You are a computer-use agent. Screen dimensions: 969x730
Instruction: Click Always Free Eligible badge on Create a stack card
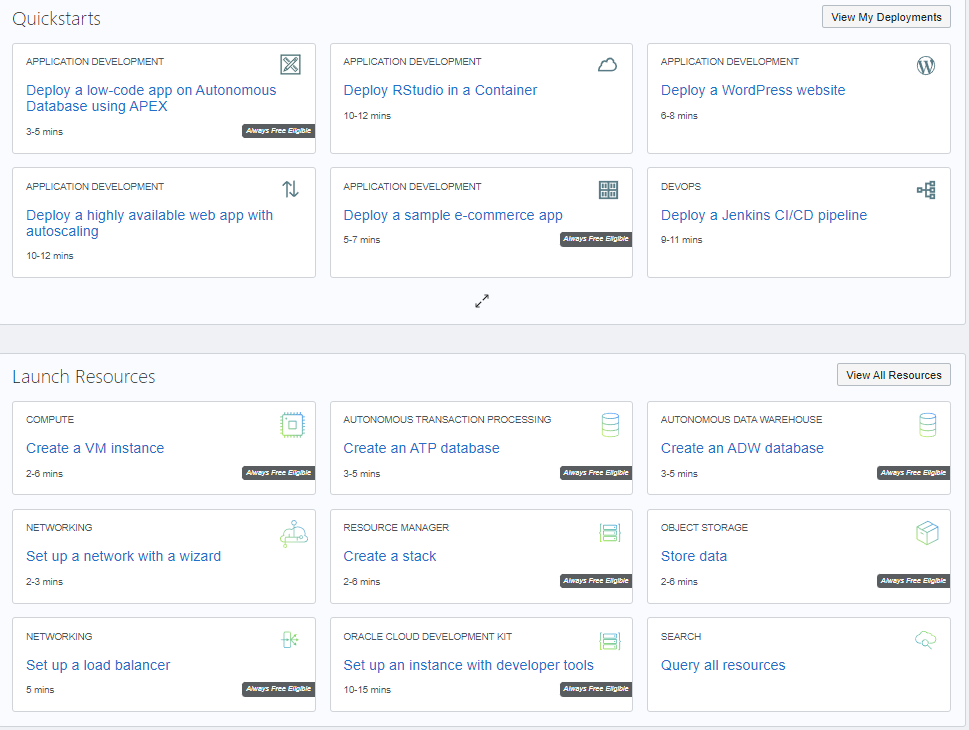(x=596, y=581)
